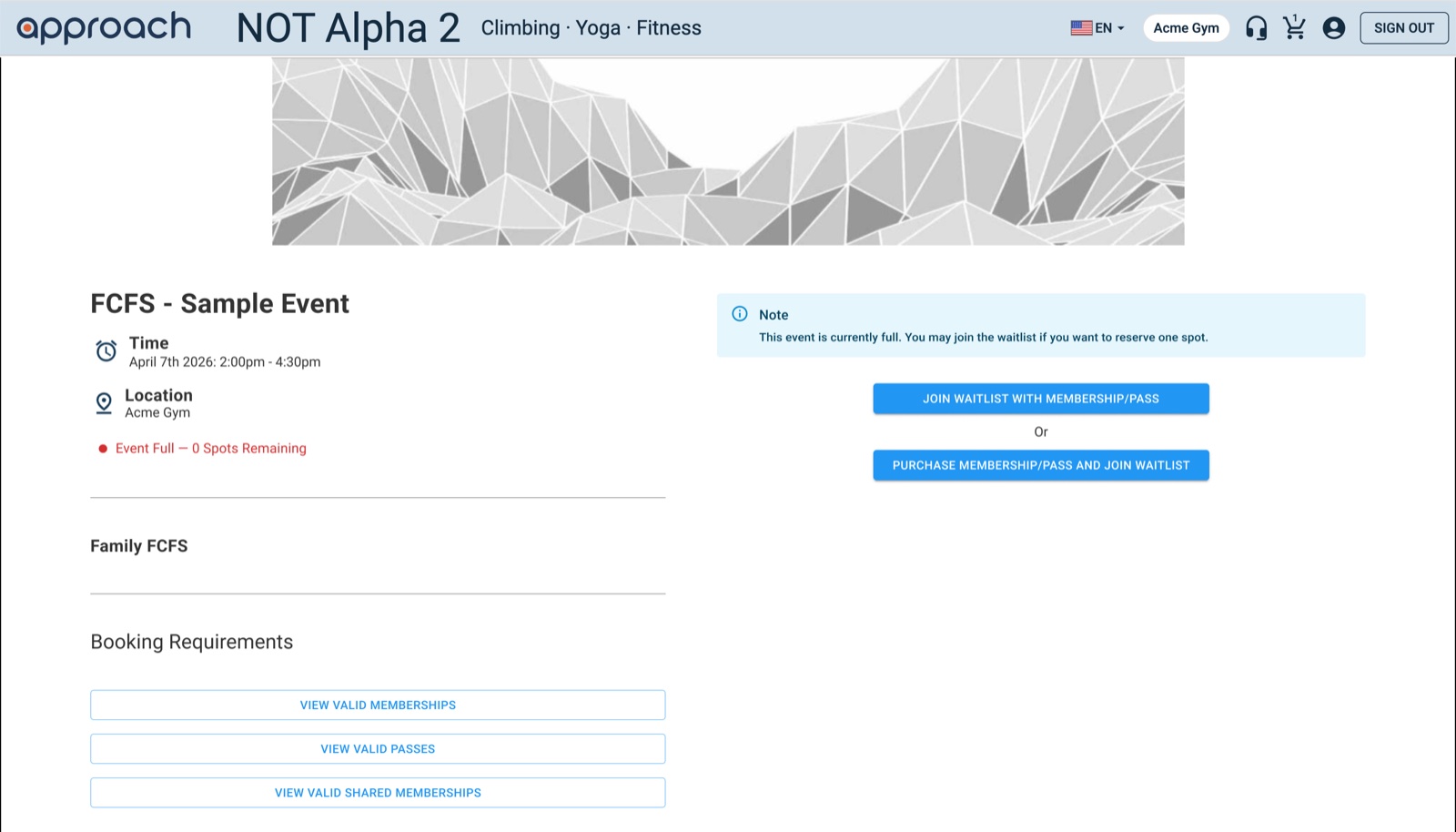Click the US flag language icon
Image resolution: width=1456 pixels, height=832 pixels.
(1081, 28)
